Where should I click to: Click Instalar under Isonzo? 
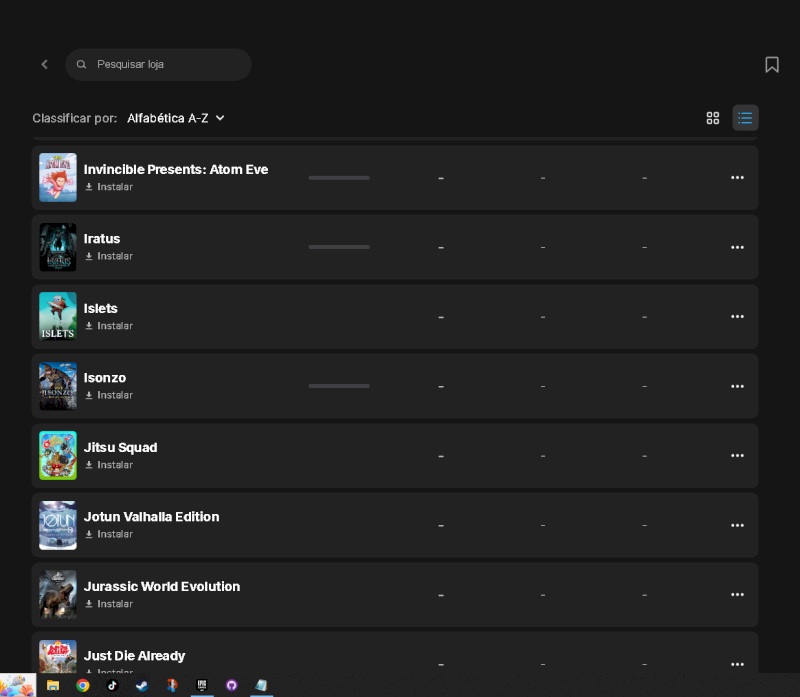click(109, 395)
